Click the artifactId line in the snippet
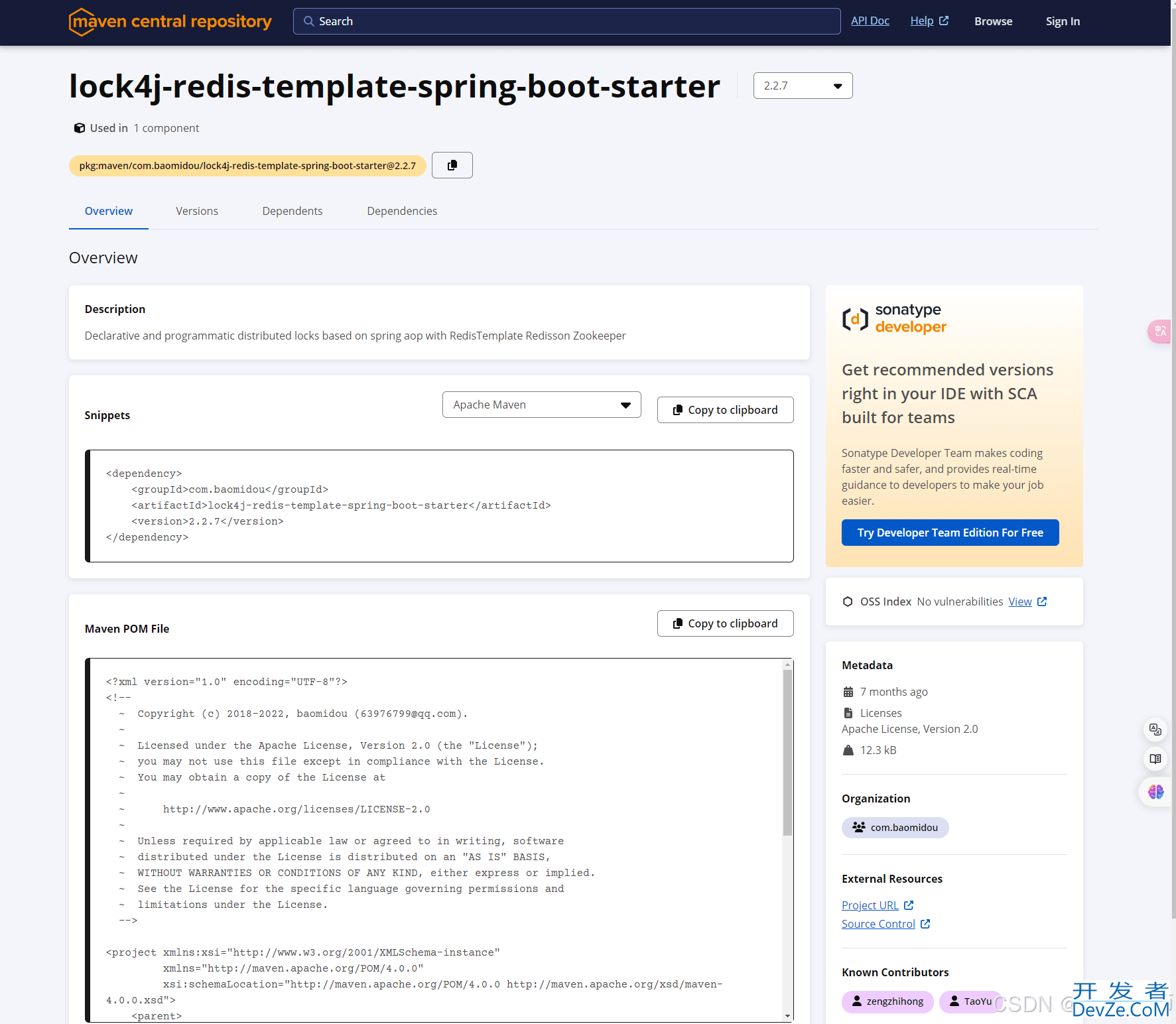This screenshot has height=1024, width=1176. (341, 505)
